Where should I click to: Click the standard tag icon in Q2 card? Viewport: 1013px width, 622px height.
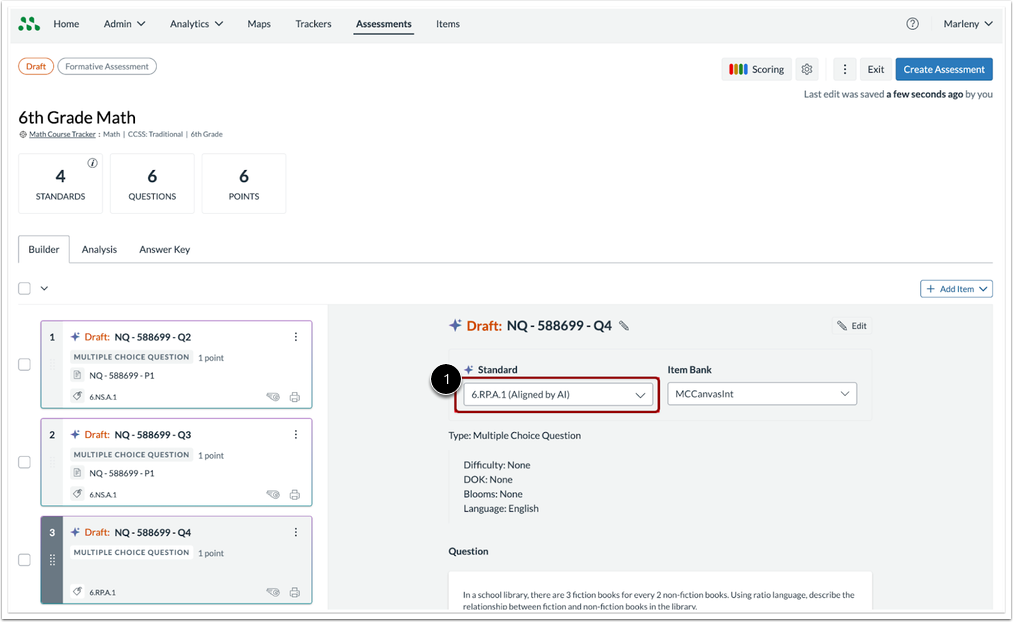pos(78,397)
